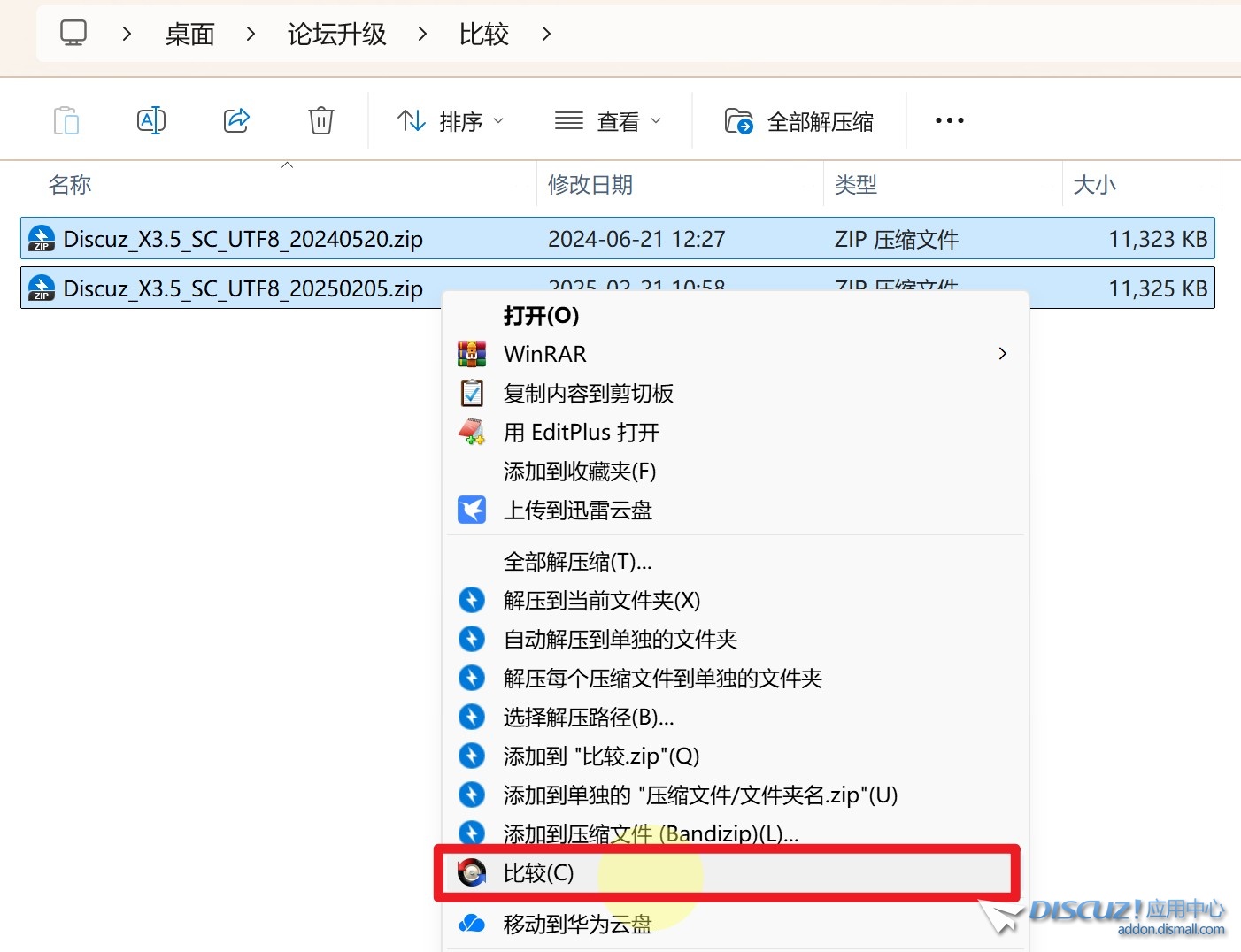This screenshot has height=952, width=1241.
Task: Select 用 EditPlus 打开 menu entry
Action: (x=581, y=433)
